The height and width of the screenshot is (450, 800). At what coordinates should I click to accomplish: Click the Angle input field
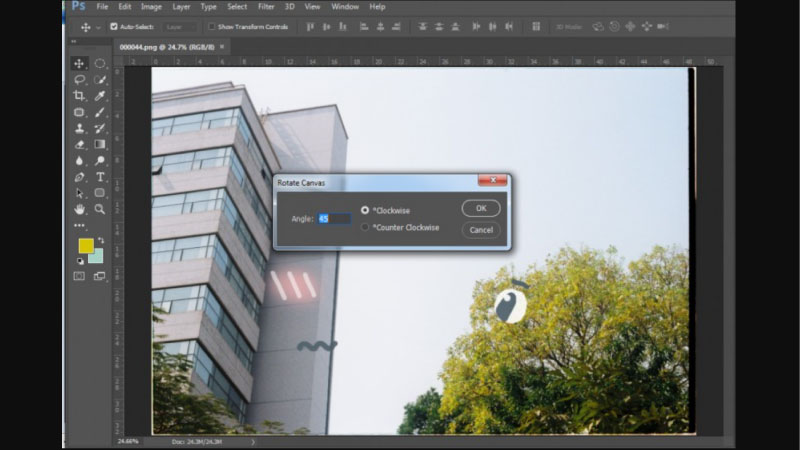(333, 218)
